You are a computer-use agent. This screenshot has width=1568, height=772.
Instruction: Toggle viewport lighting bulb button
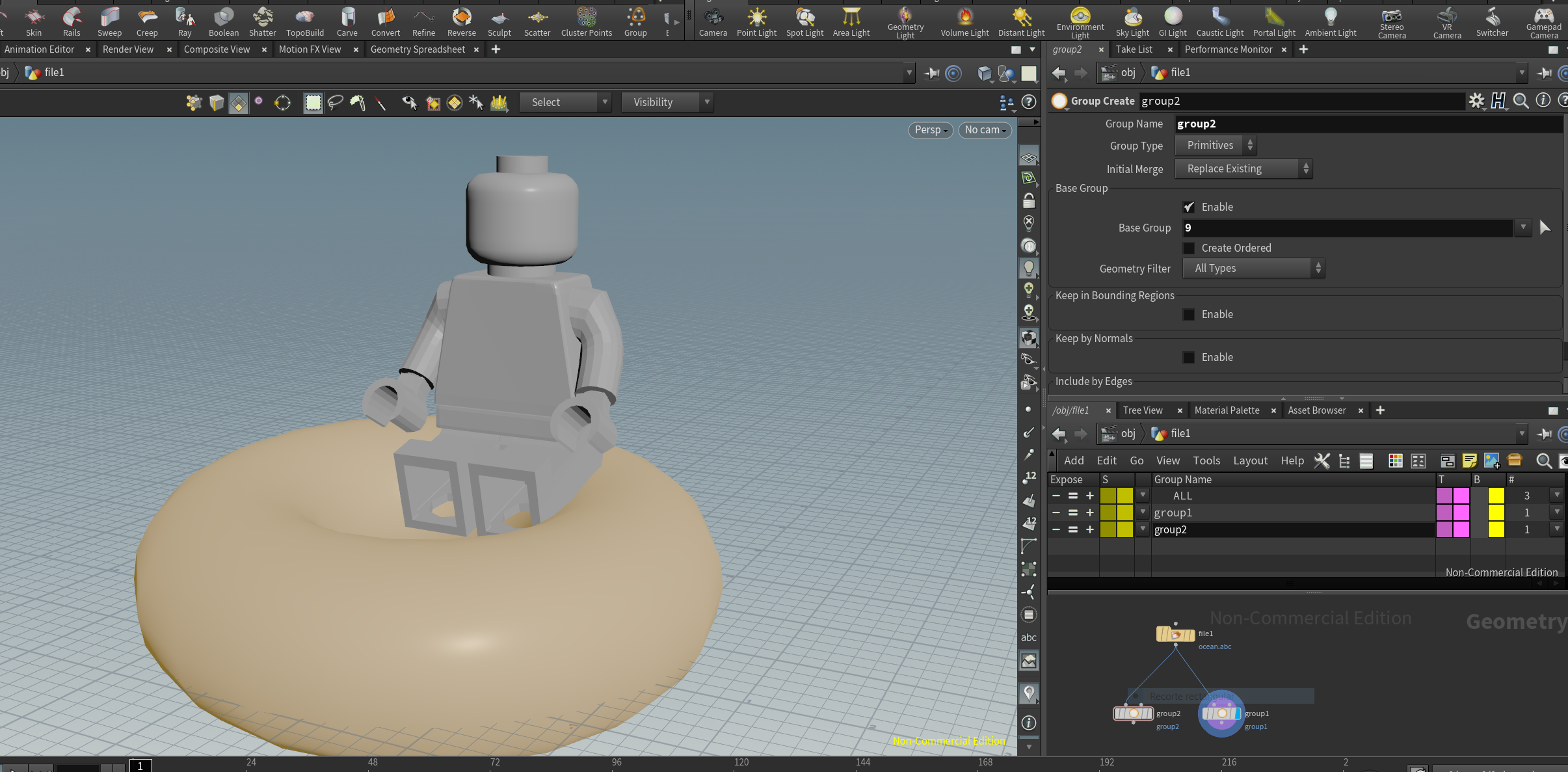(1028, 267)
